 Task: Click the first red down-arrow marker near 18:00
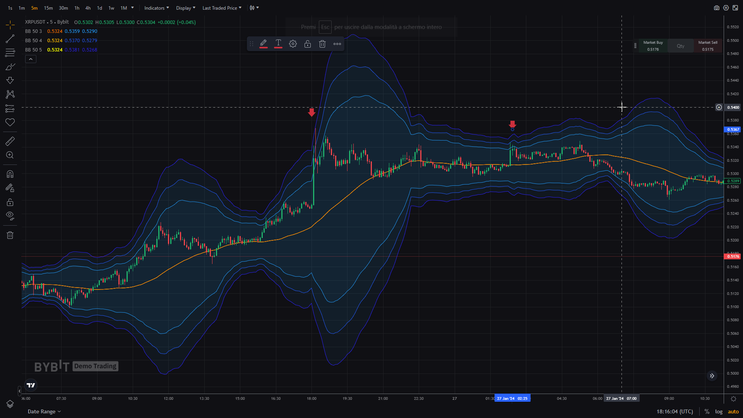pos(311,112)
